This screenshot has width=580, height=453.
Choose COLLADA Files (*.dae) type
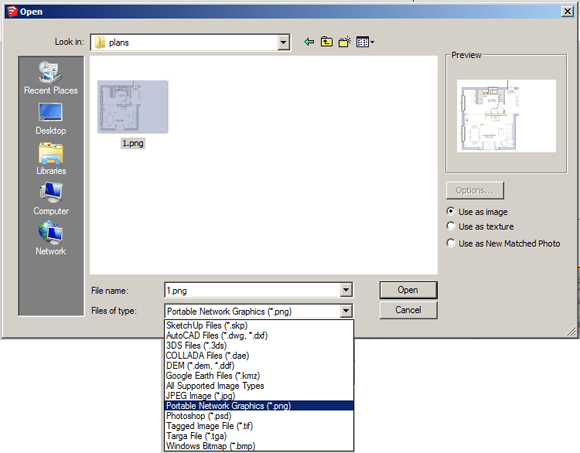click(259, 355)
